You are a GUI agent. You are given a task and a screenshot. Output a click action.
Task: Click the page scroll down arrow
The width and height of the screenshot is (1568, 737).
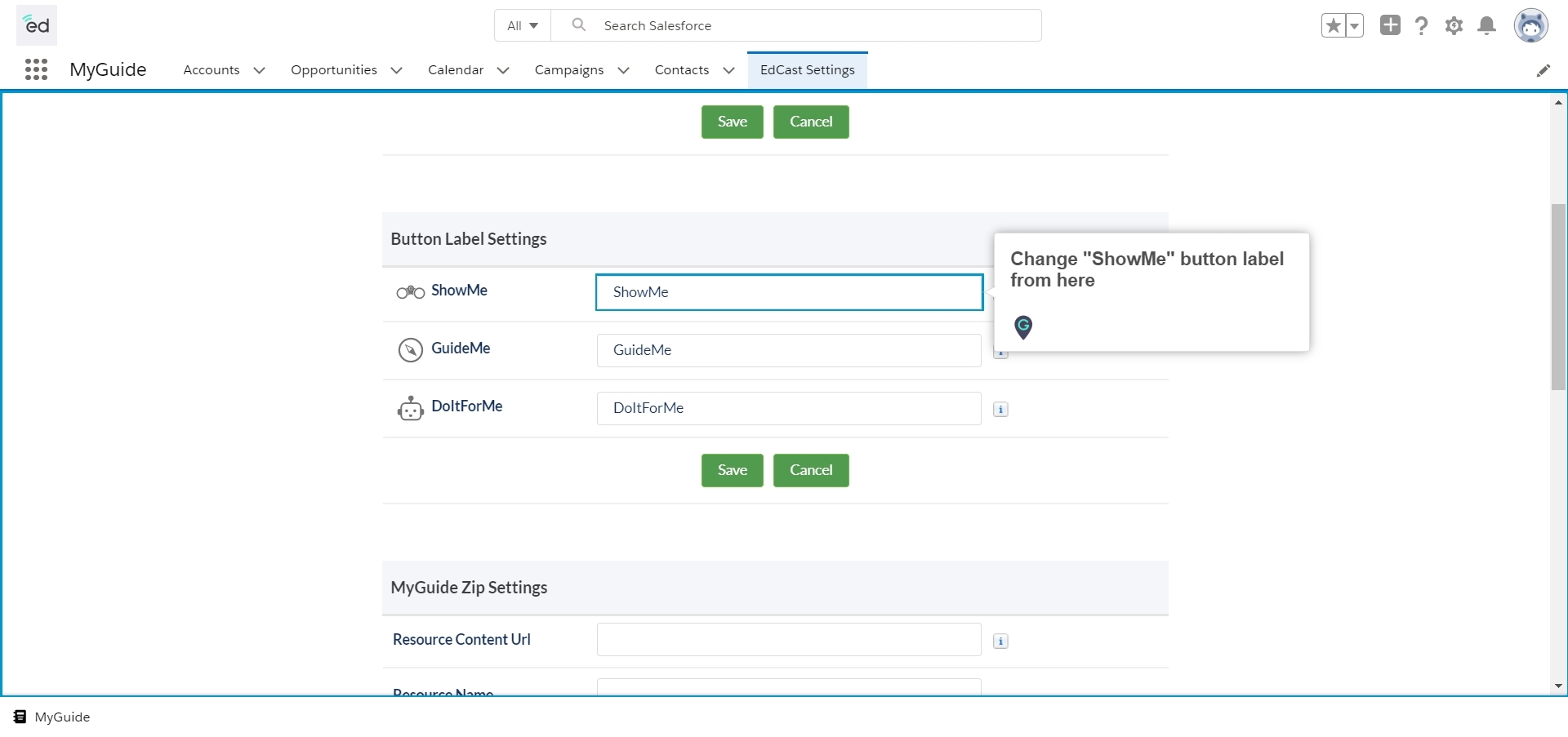click(x=1558, y=686)
